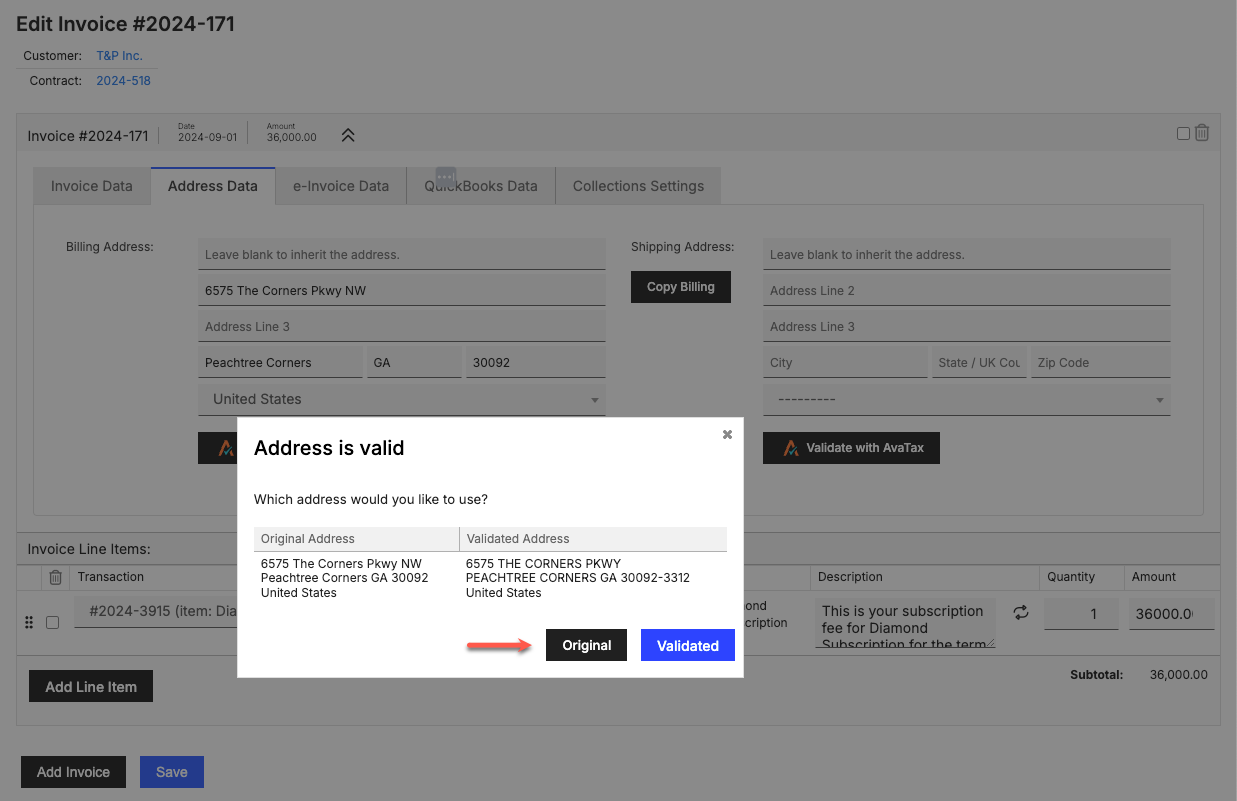Open billing country dropdown United States

click(x=402, y=399)
